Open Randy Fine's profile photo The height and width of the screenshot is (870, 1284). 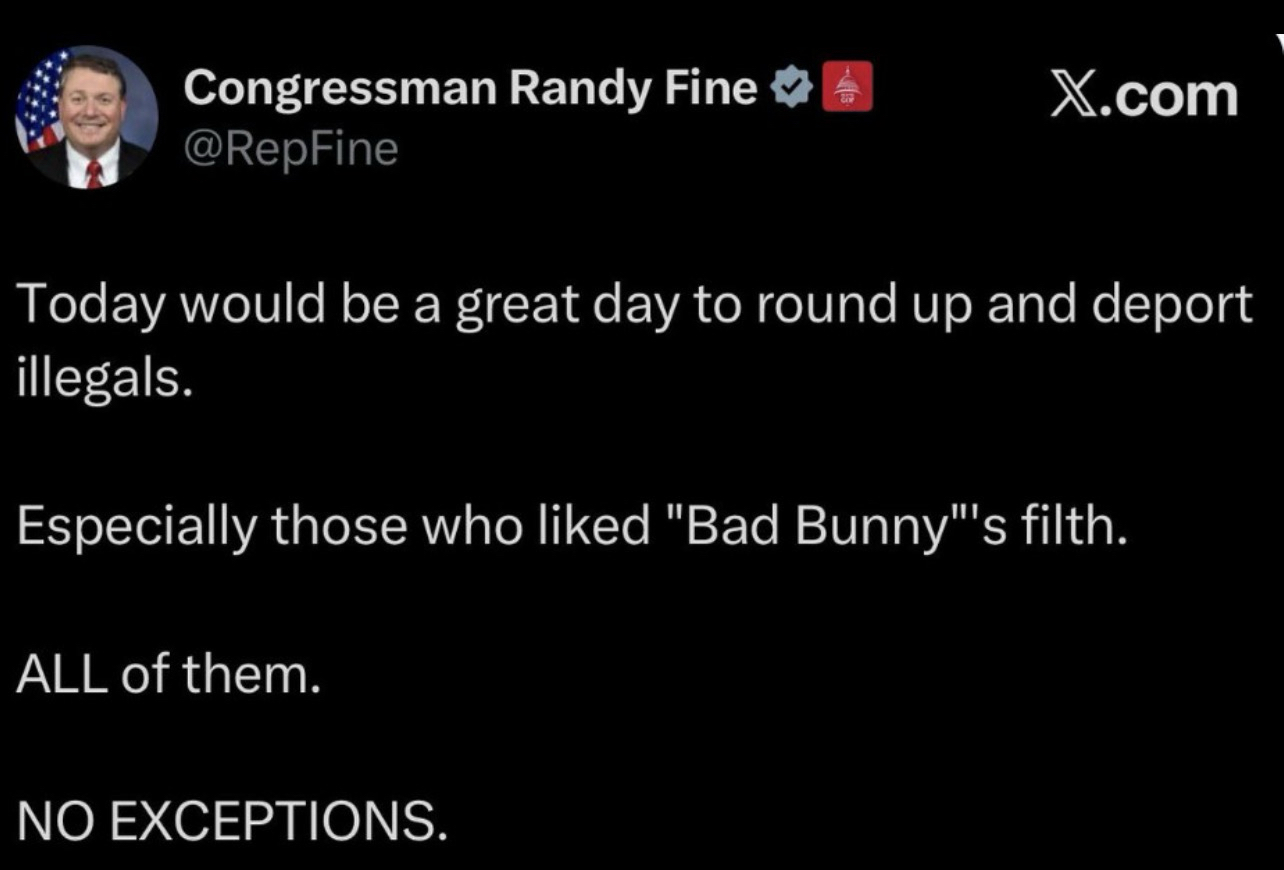pyautogui.click(x=86, y=117)
